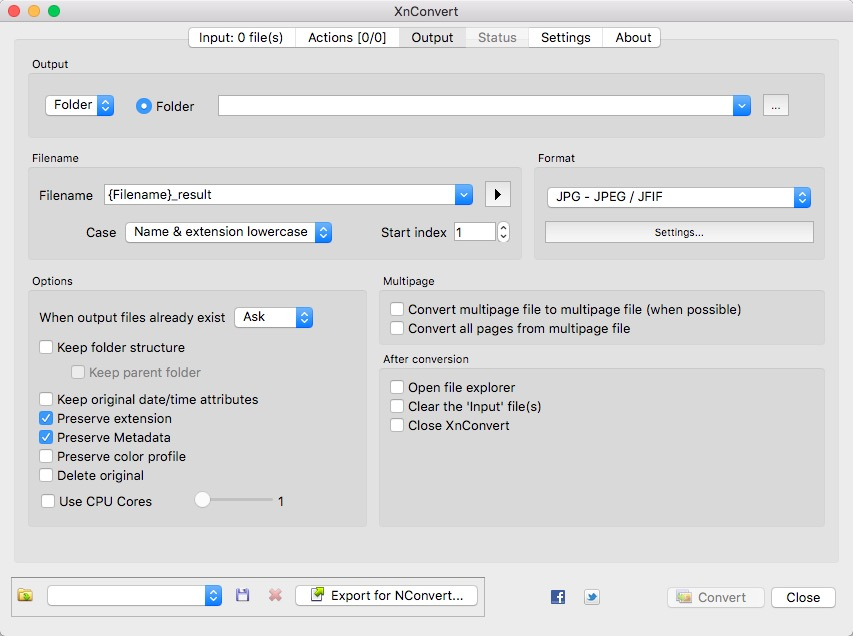This screenshot has width=853, height=636.
Task: Click the red delete script icon
Action: coord(275,596)
